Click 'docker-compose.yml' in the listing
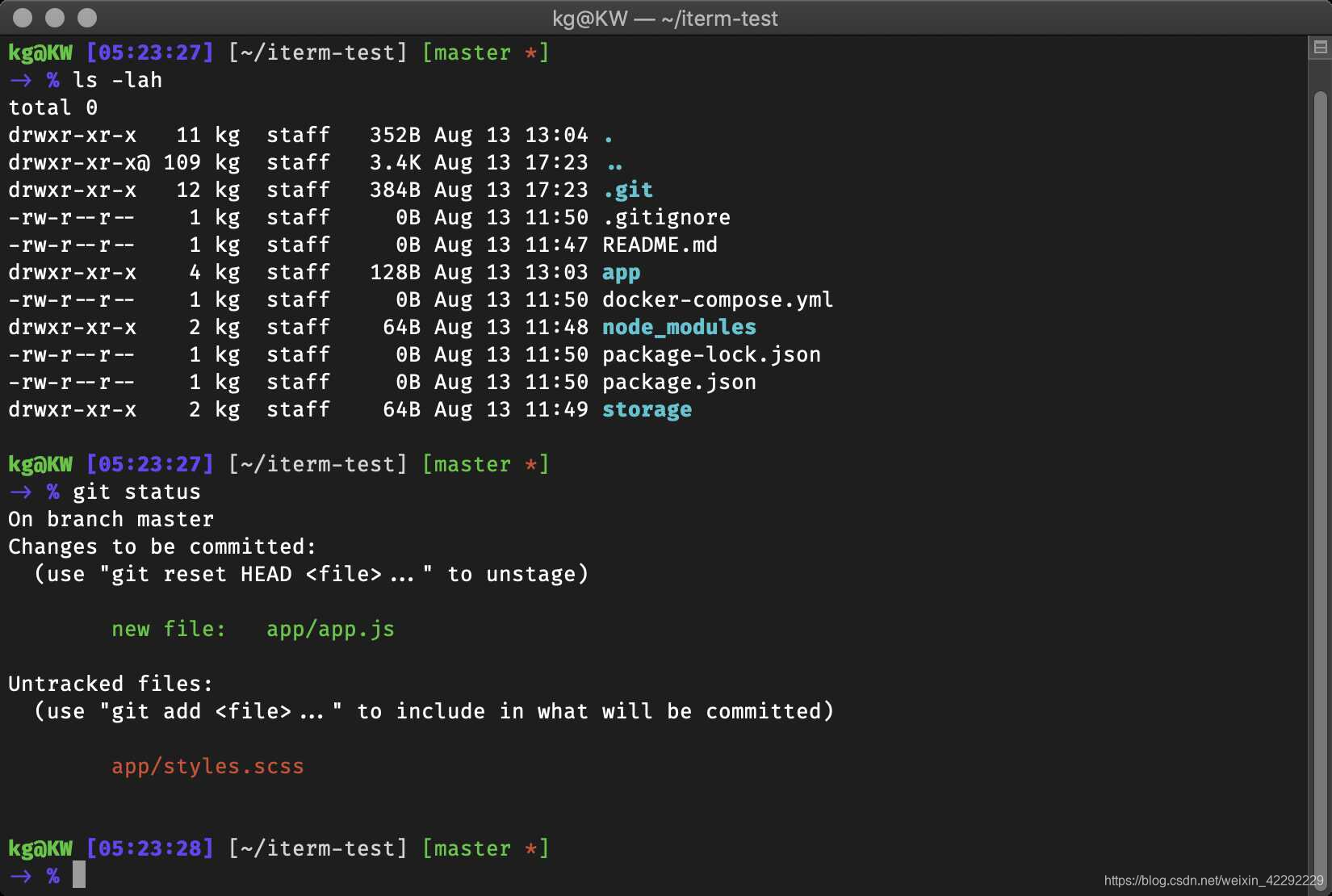Screen dimensions: 1332x896 [718, 299]
